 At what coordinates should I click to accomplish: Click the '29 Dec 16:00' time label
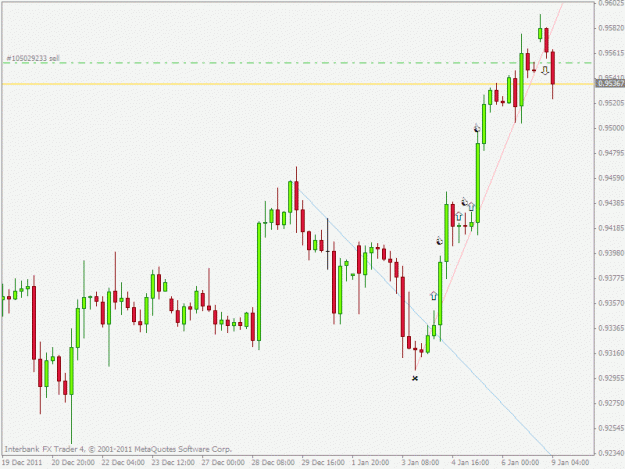[x=323, y=462]
